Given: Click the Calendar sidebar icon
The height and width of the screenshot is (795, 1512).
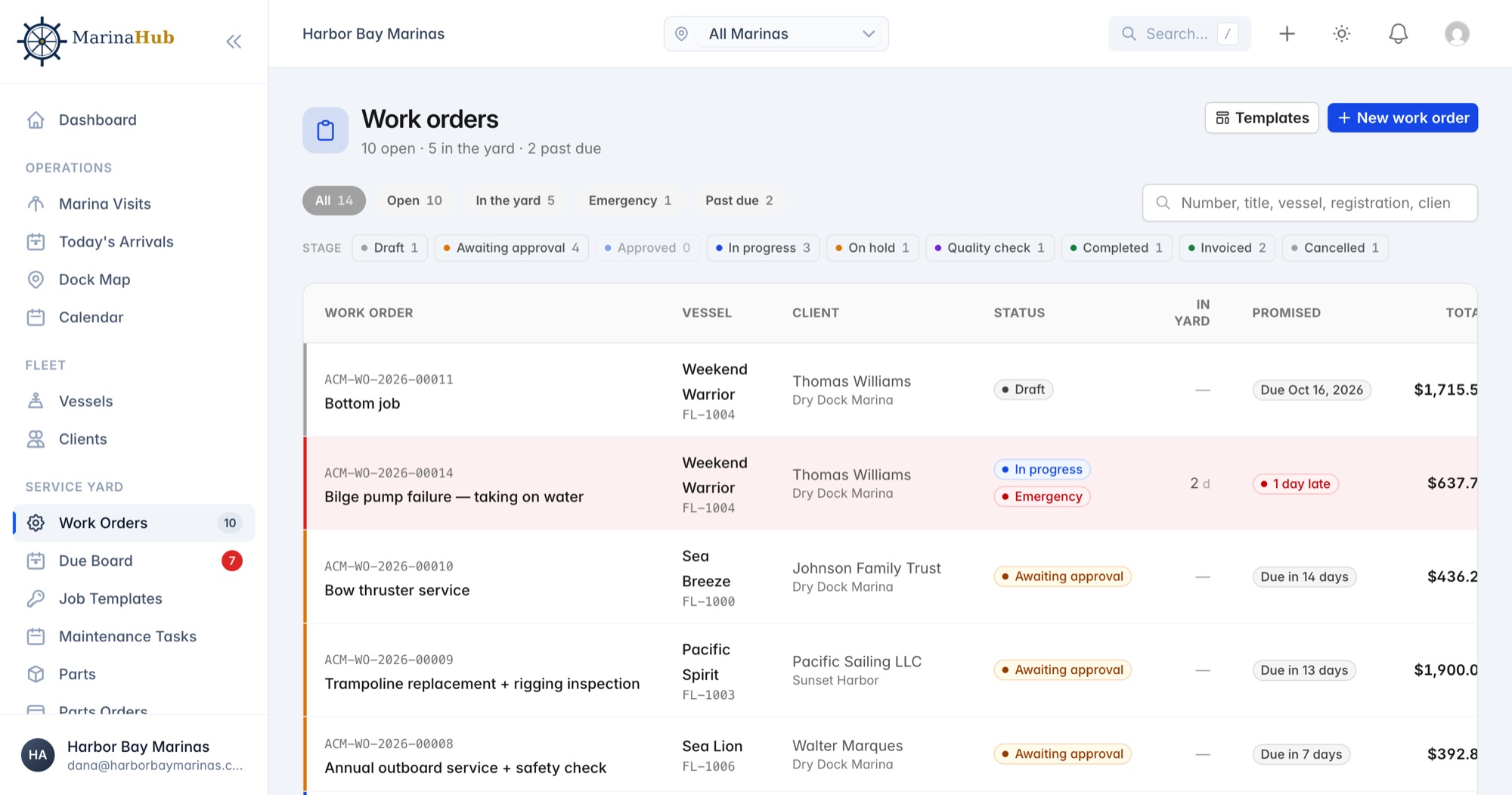Looking at the screenshot, I should [x=36, y=317].
